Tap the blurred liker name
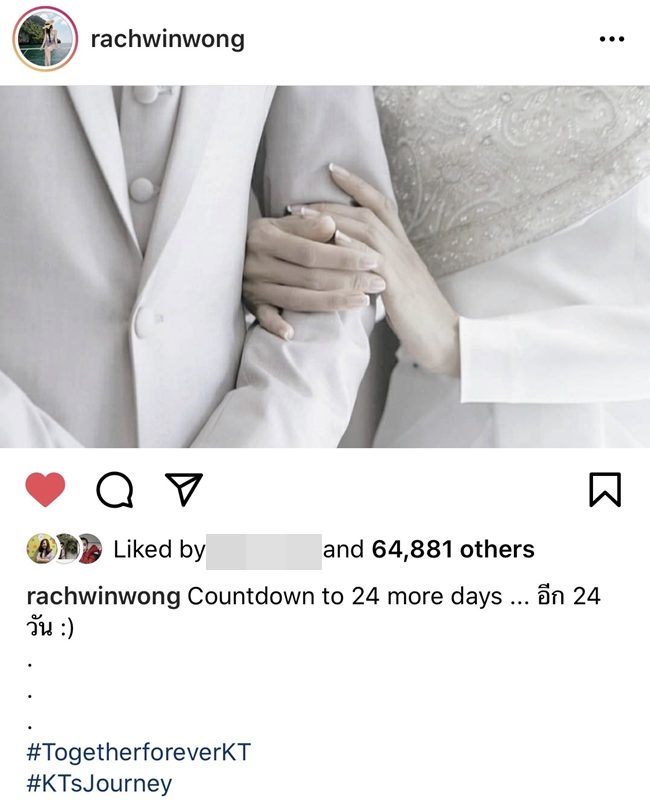This screenshot has height=800, width=650. 264,552
